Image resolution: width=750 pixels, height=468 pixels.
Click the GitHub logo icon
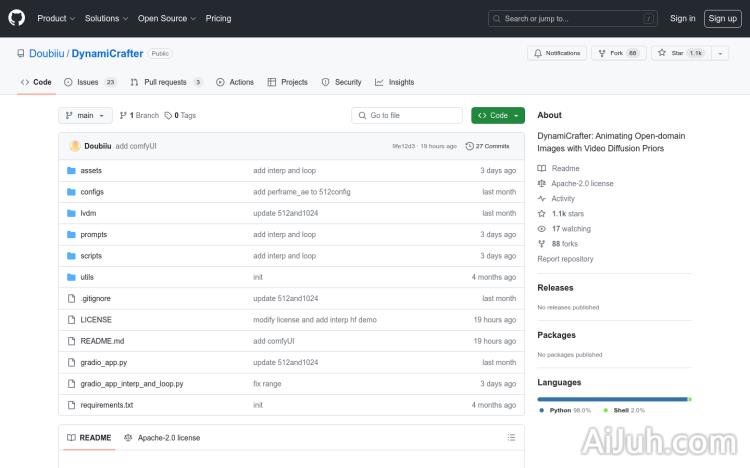pyautogui.click(x=17, y=18)
